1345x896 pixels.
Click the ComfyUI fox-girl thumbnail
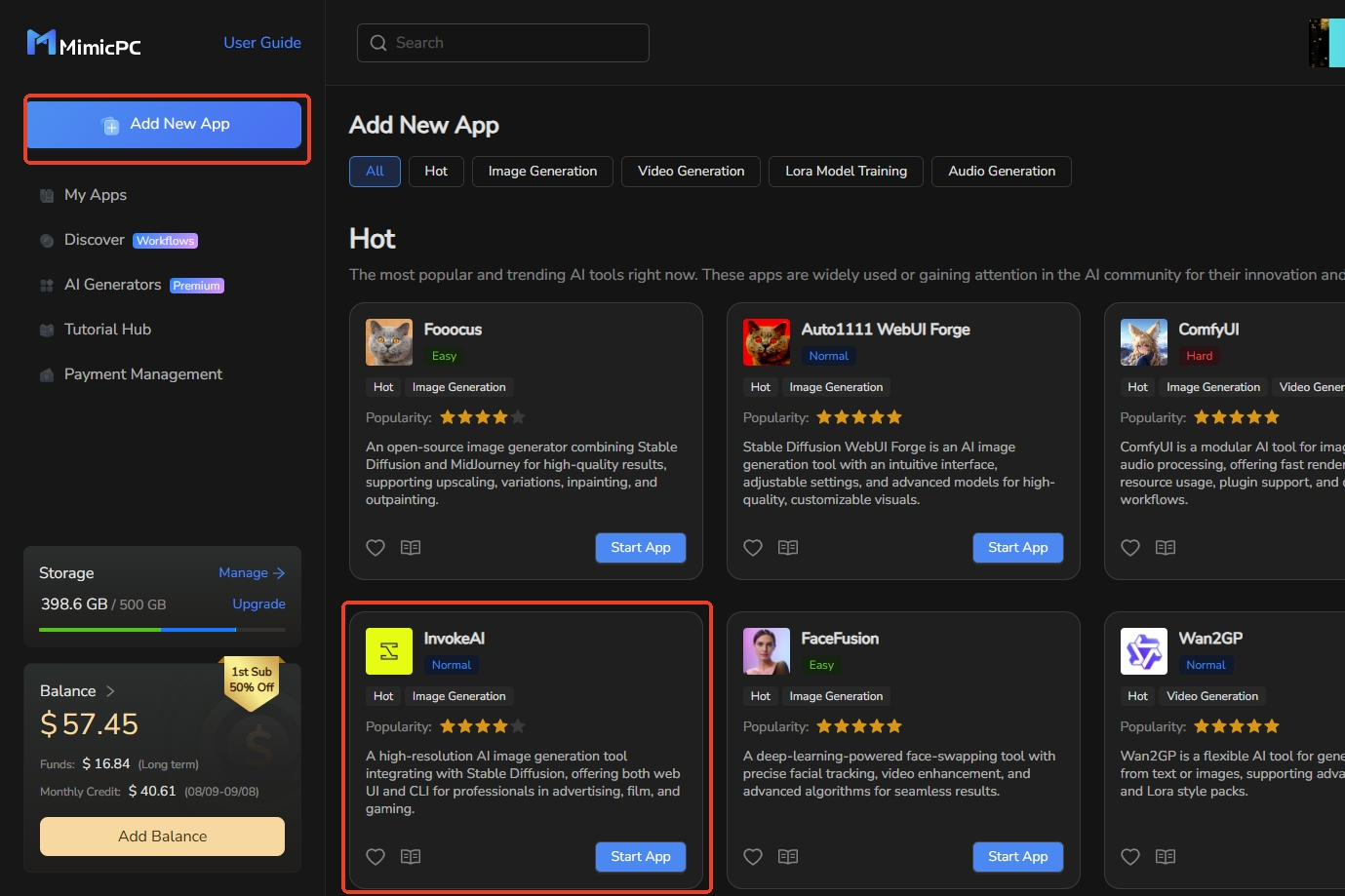click(x=1144, y=342)
